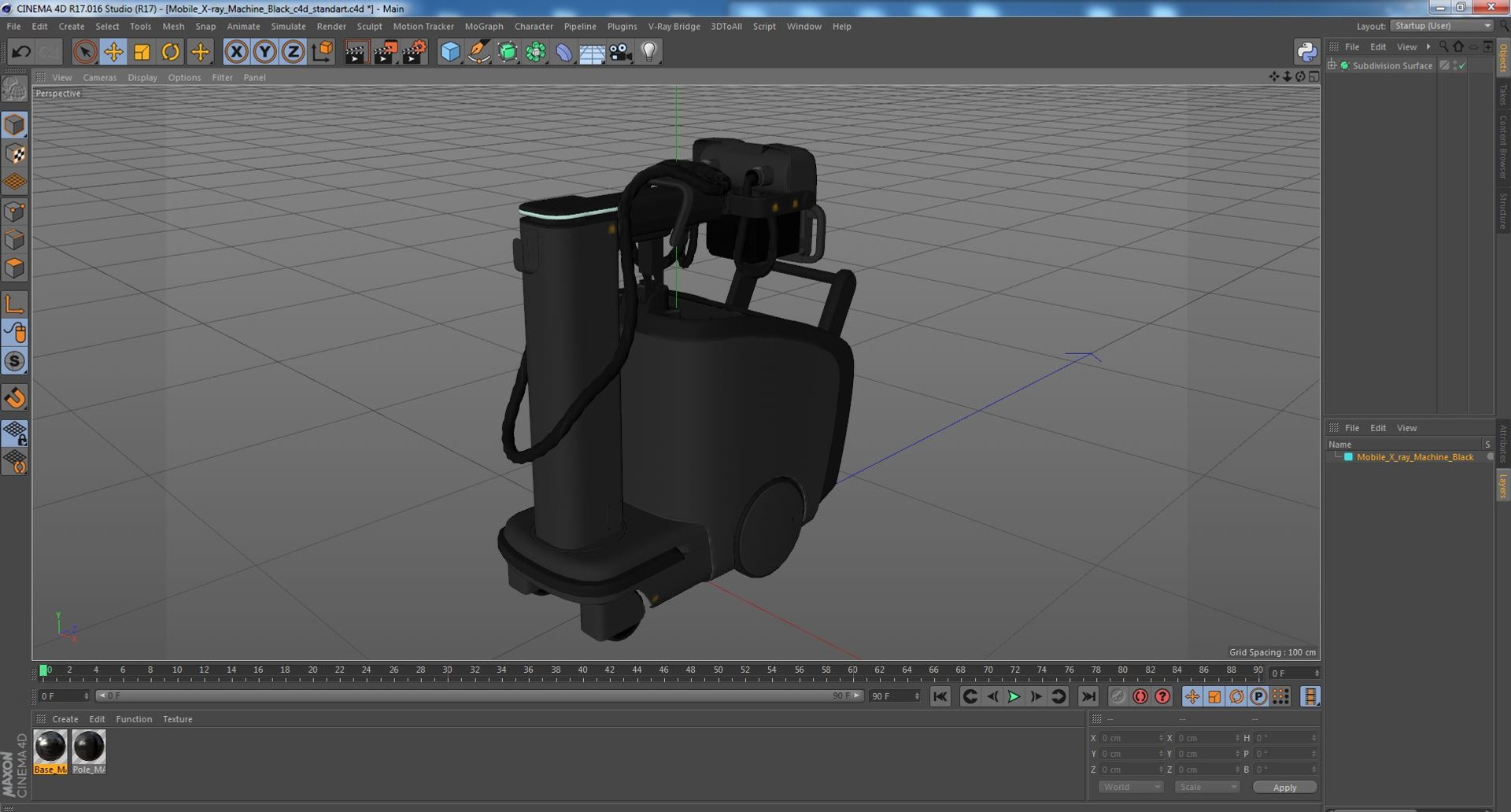Switch to Edges mode
This screenshot has width=1511, height=812.
click(14, 239)
